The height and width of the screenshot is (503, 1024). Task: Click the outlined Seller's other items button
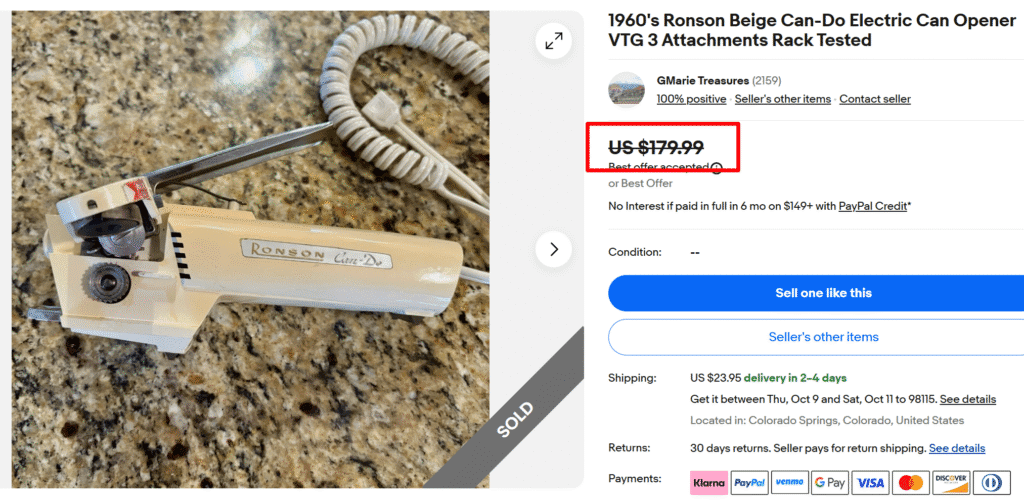pos(823,337)
